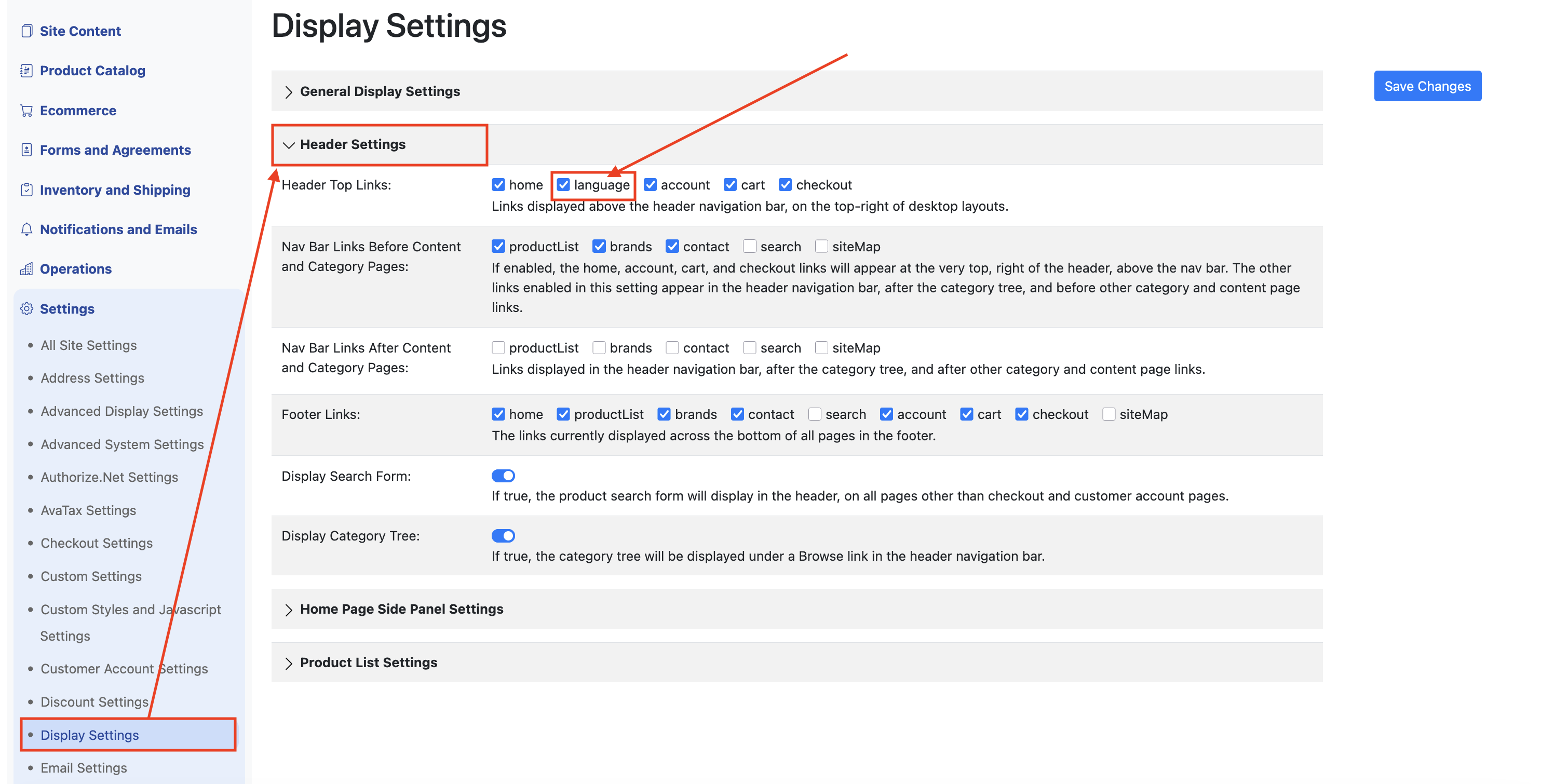Click the Save Changes button

coord(1427,86)
